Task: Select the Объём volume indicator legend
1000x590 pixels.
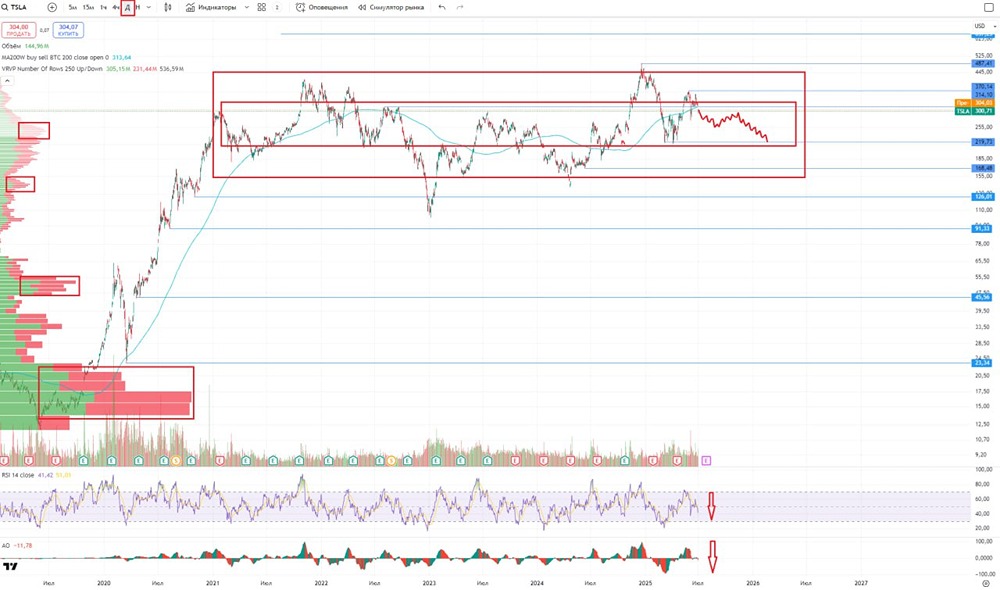Action: 25,46
